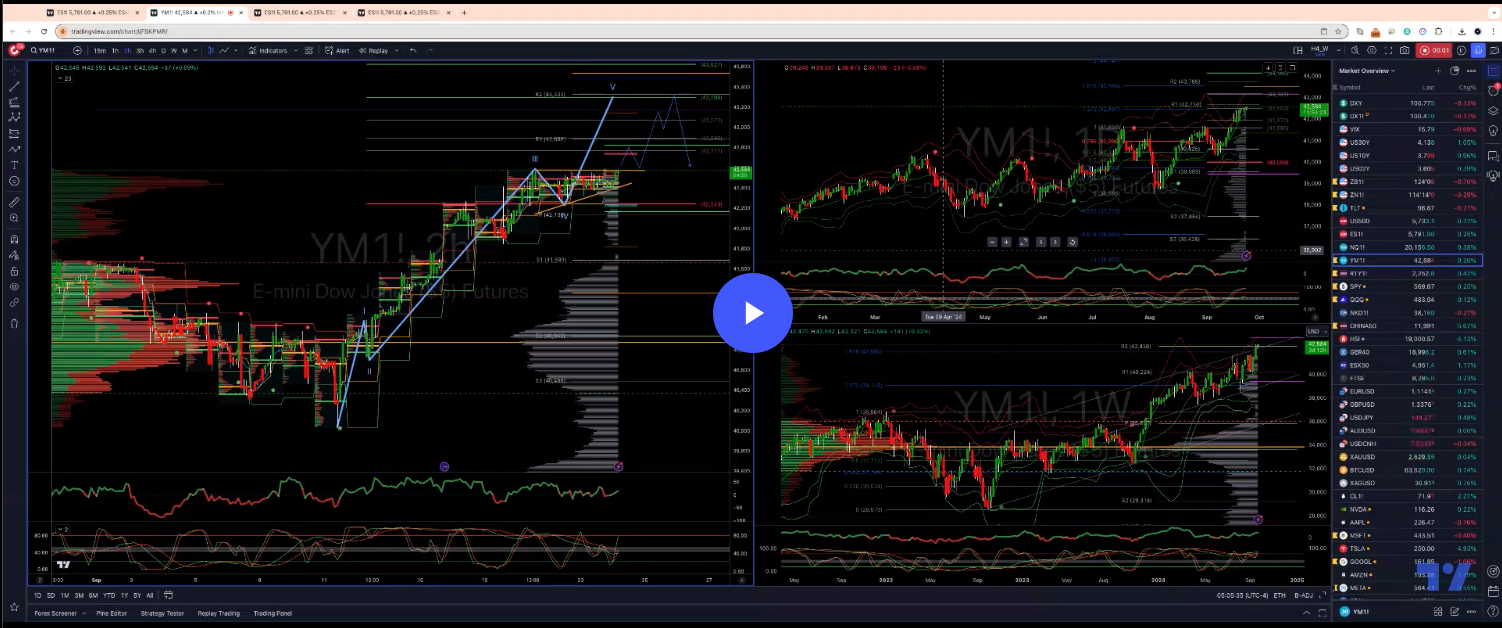Open the Replay Trading tab
The width and height of the screenshot is (1502, 628).
pos(219,613)
